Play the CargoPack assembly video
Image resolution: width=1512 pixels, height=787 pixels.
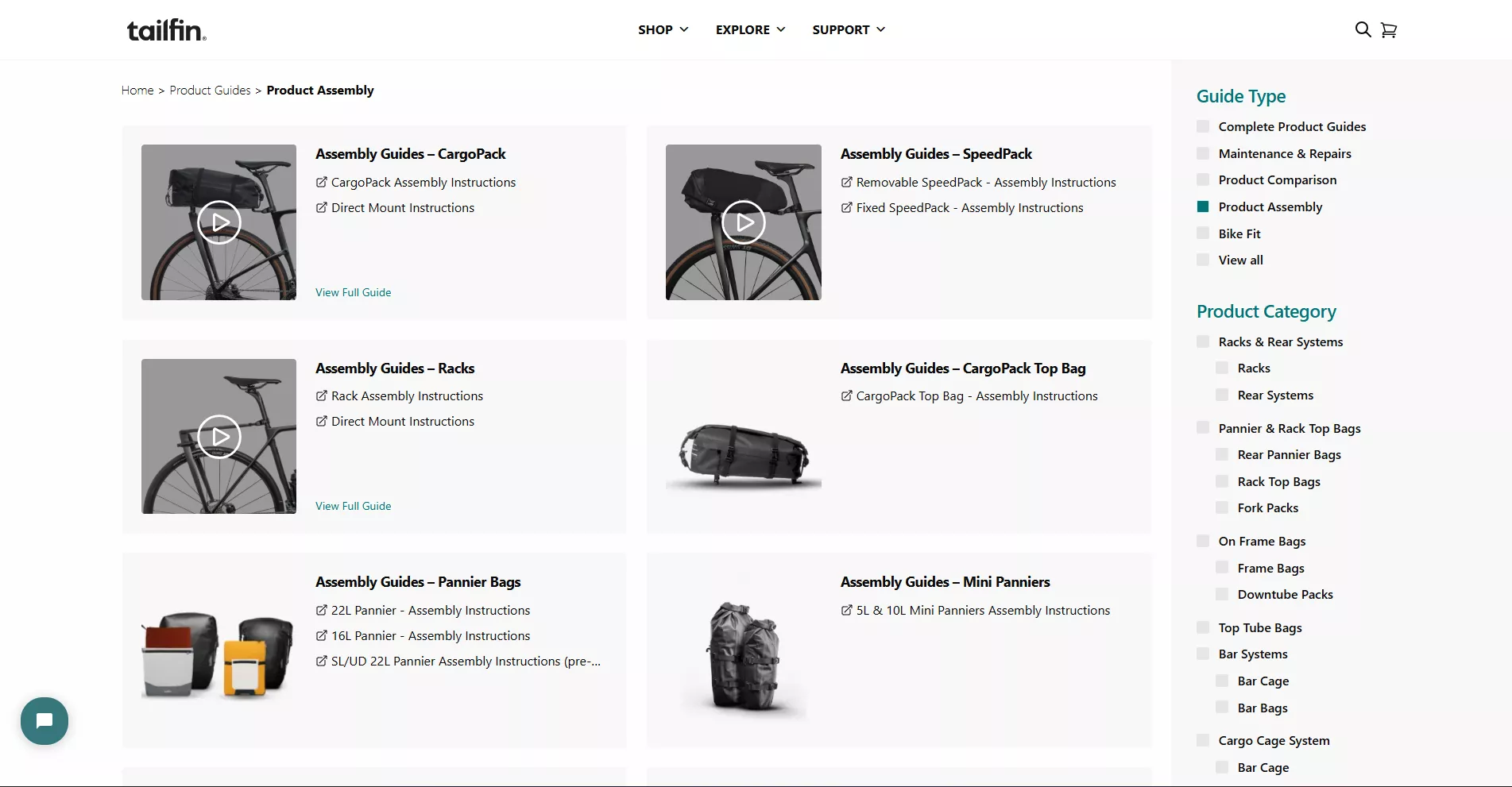click(x=219, y=222)
